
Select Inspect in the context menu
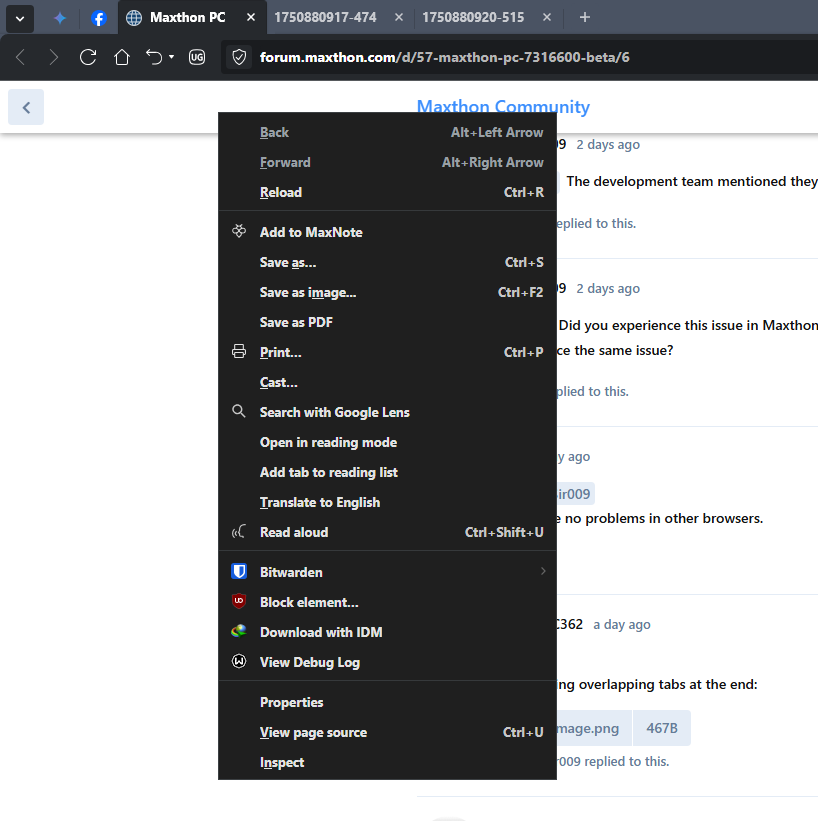tap(388, 762)
